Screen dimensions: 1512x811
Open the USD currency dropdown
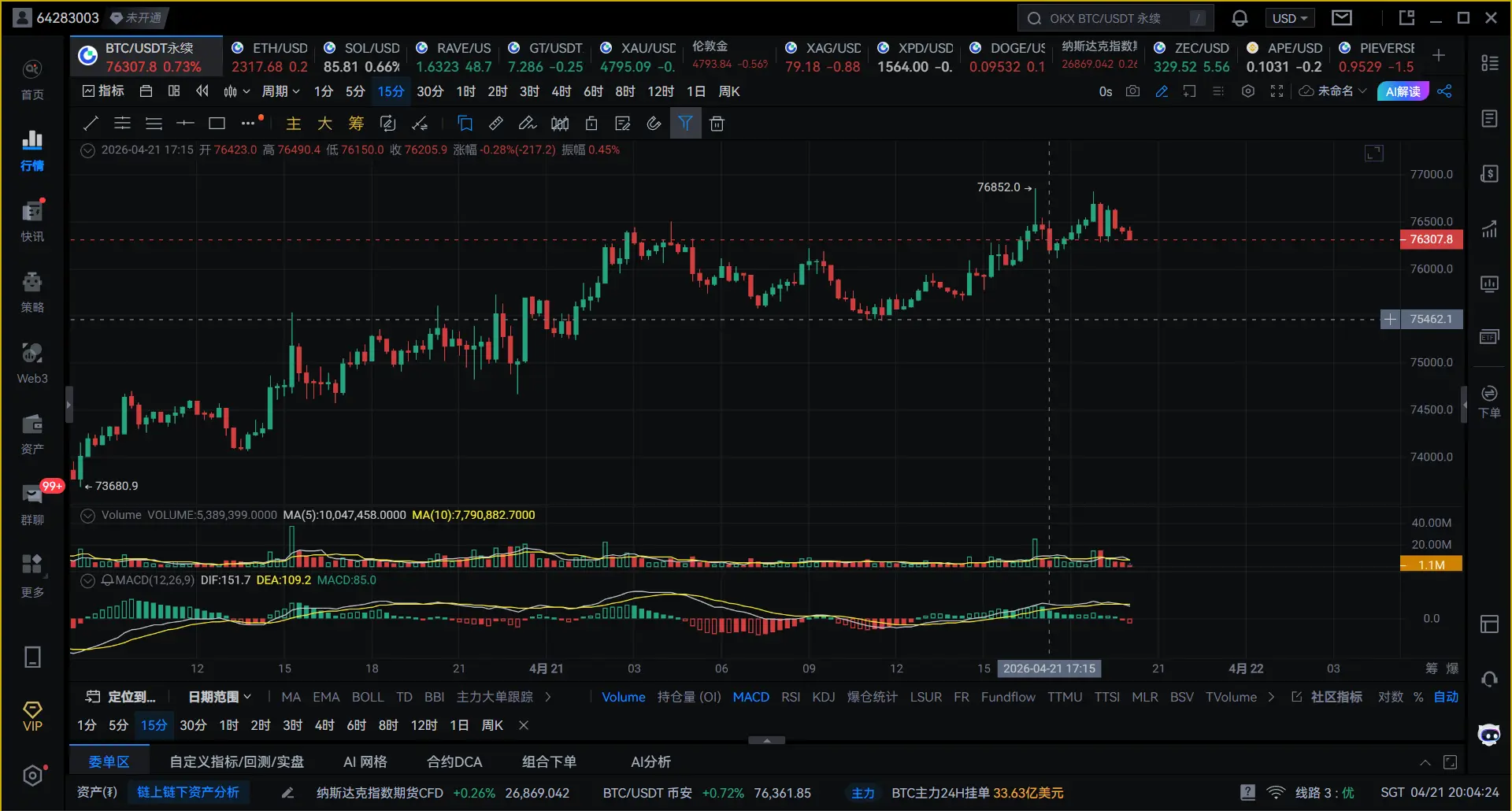[x=1291, y=18]
